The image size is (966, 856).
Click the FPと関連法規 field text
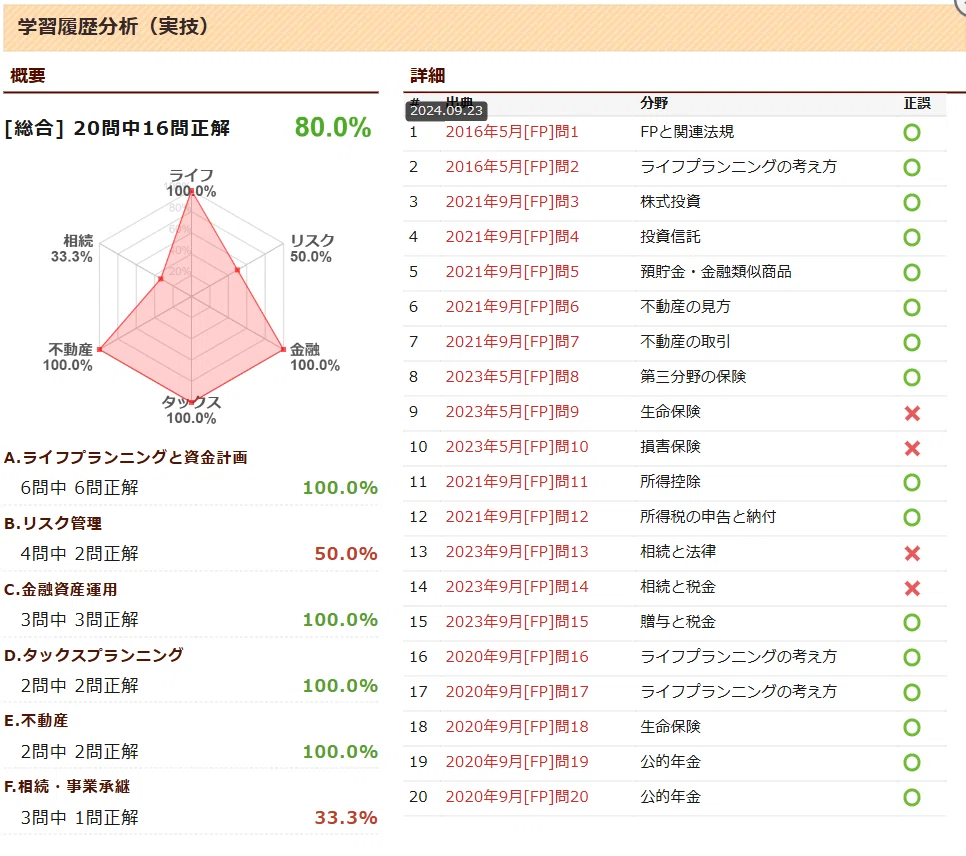coord(687,132)
